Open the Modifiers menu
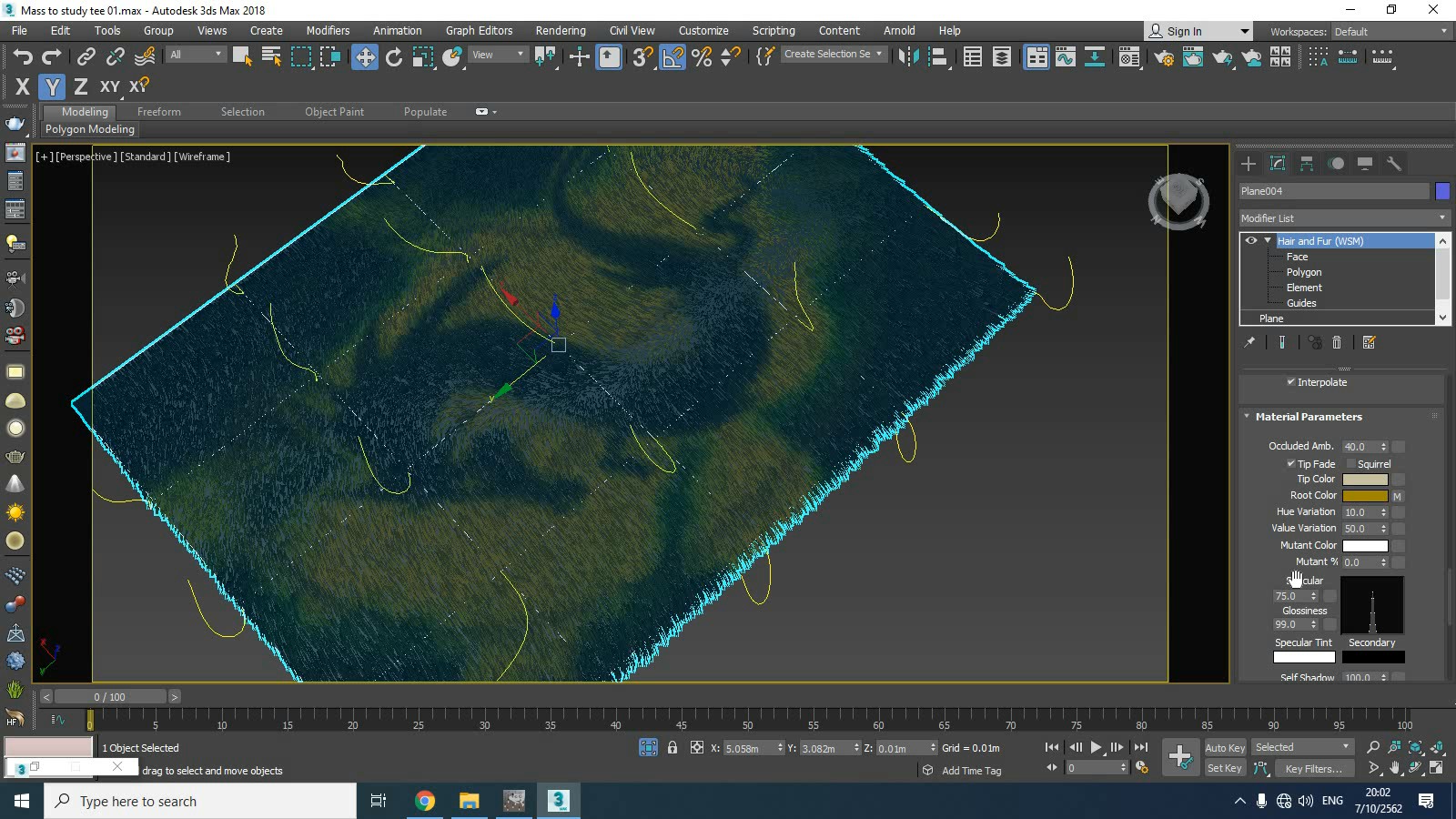 click(x=328, y=30)
